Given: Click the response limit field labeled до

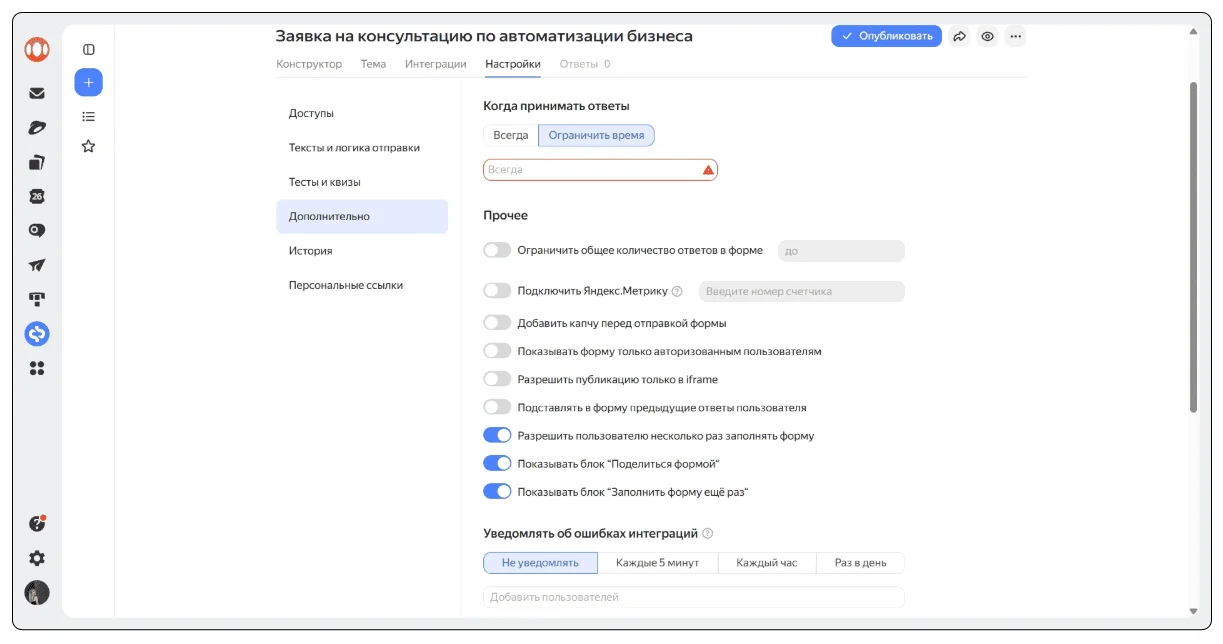Looking at the screenshot, I should (841, 251).
